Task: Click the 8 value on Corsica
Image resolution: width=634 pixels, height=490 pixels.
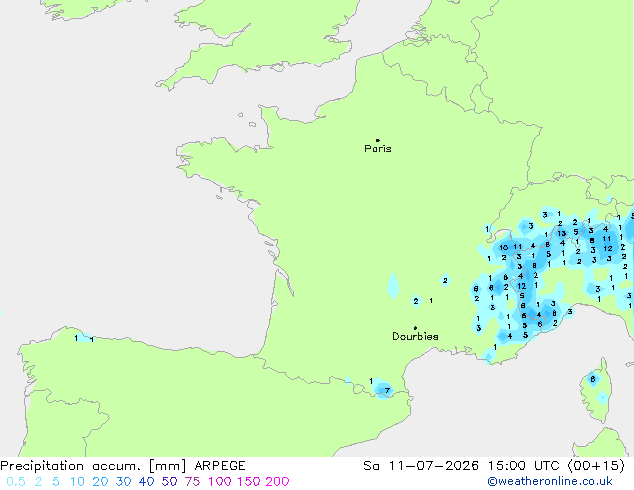Action: (592, 379)
